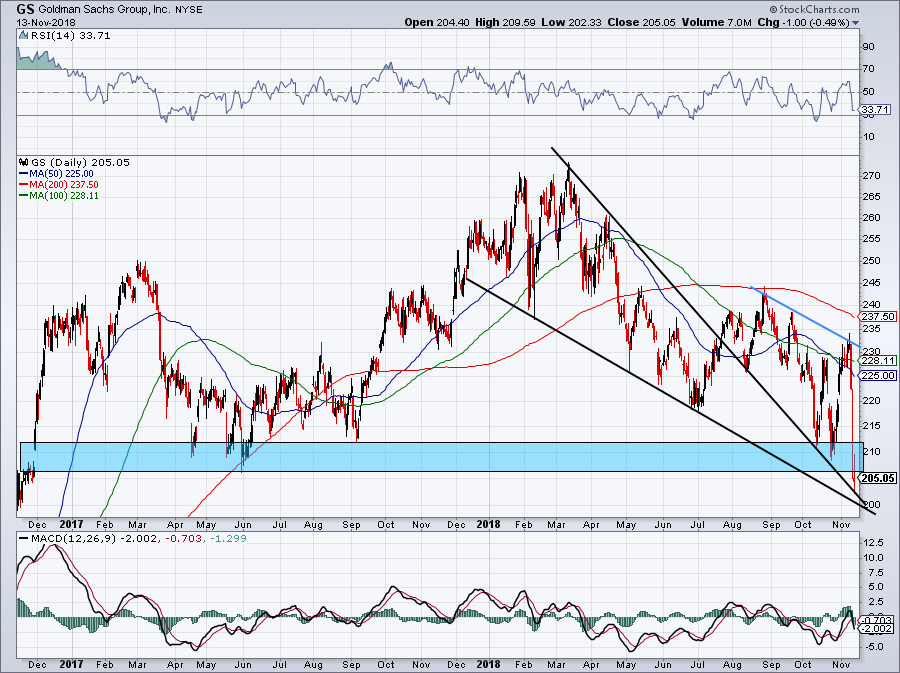The width and height of the screenshot is (900, 673).
Task: Click the RSI panel icon beside RSI(14)
Action: [23, 36]
